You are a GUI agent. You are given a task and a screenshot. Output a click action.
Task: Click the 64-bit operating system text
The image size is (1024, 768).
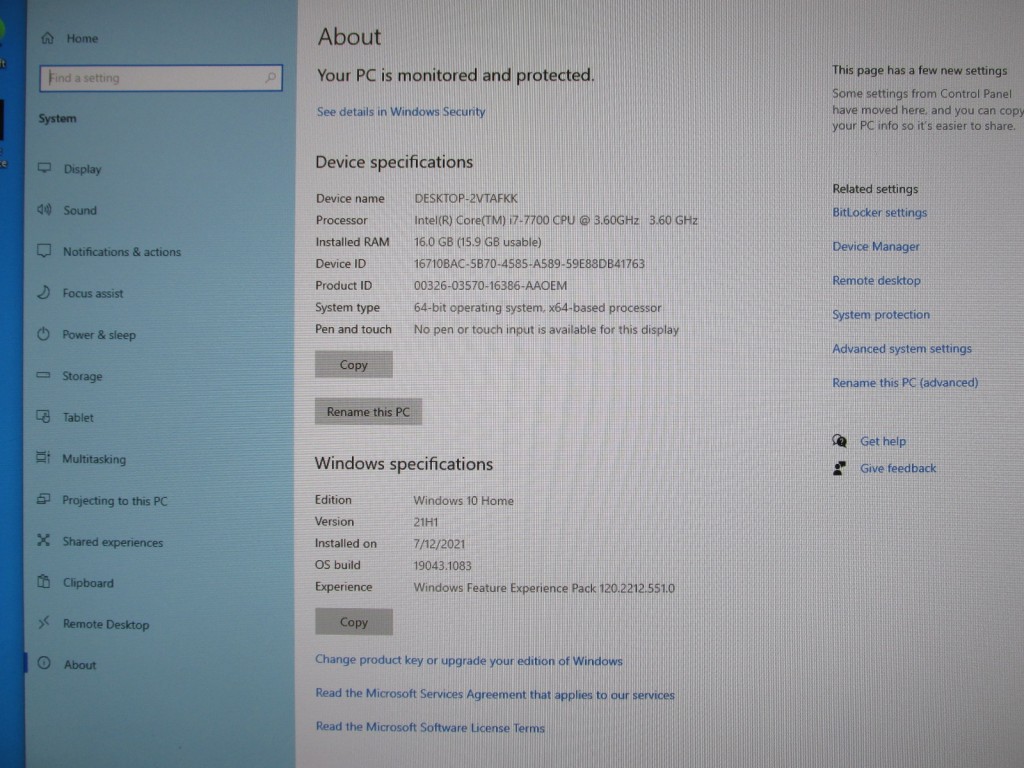pyautogui.click(x=537, y=308)
